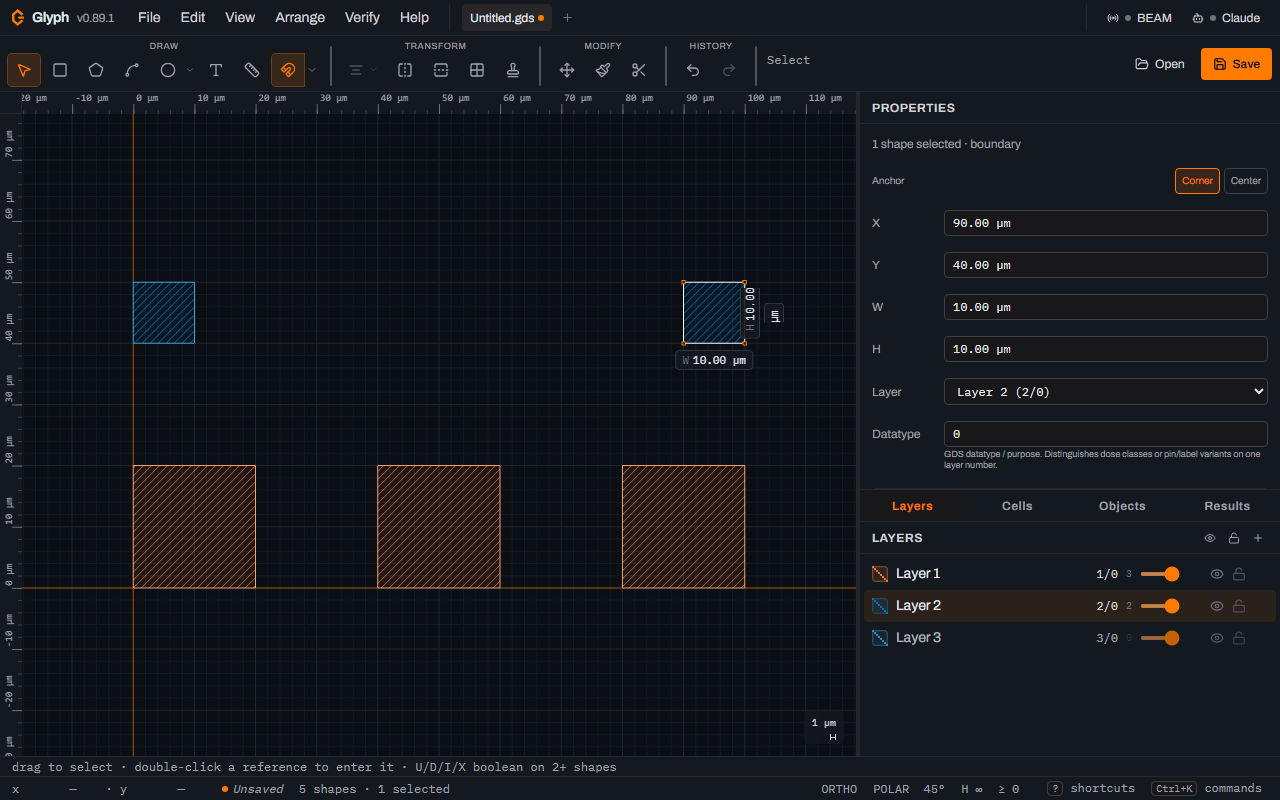Toggle the magnet Snap tool
Screen dimensions: 1280x800
click(288, 70)
